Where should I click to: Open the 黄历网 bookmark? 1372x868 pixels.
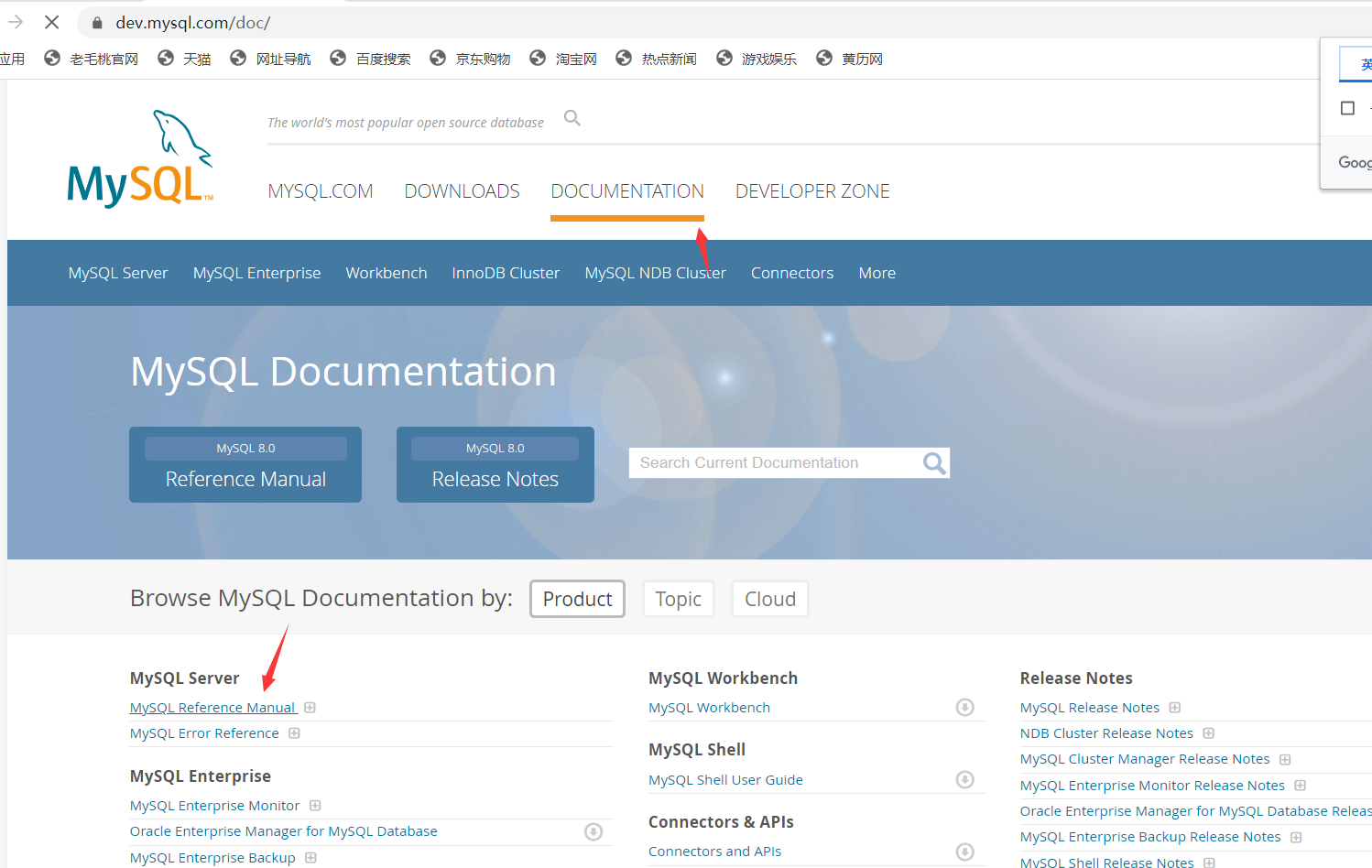[x=861, y=58]
